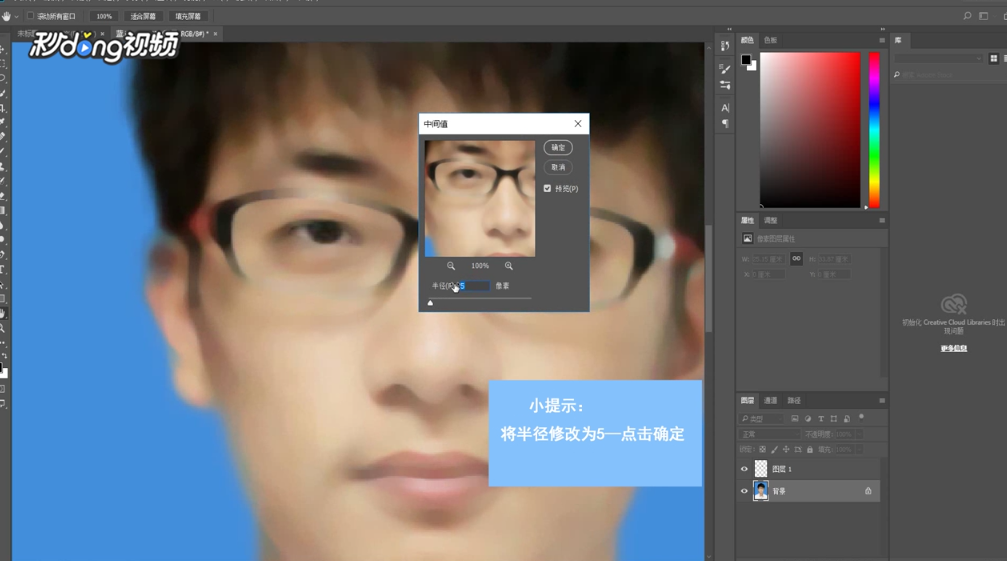Toggle lock position icon
Screen dimensions: 1007x561
tap(786, 450)
